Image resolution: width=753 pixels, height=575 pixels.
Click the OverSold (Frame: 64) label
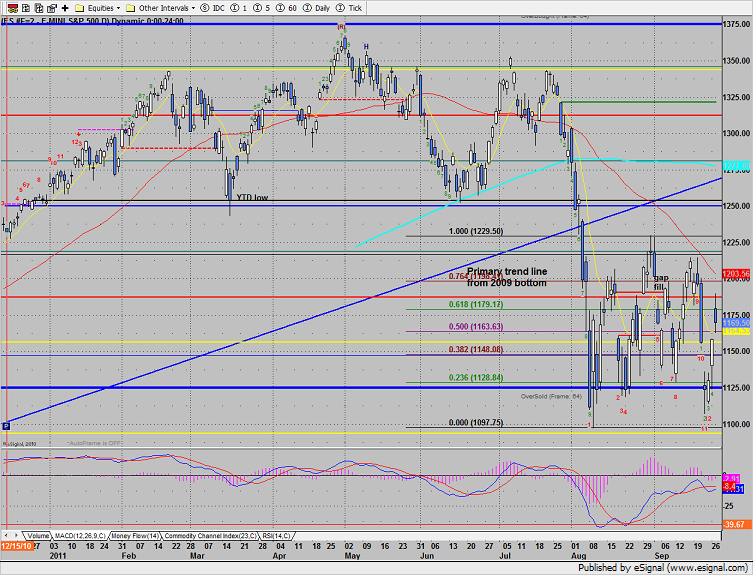551,396
